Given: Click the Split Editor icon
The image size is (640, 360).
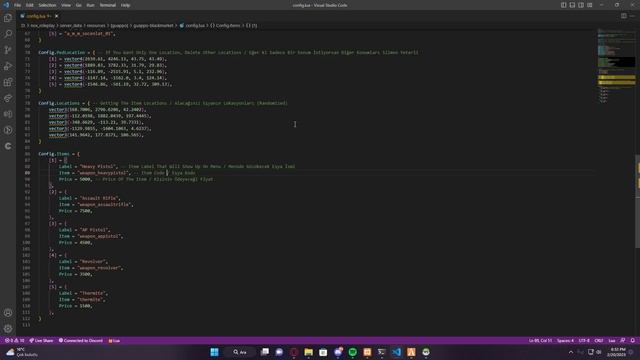Looking at the screenshot, I should tap(623, 16).
